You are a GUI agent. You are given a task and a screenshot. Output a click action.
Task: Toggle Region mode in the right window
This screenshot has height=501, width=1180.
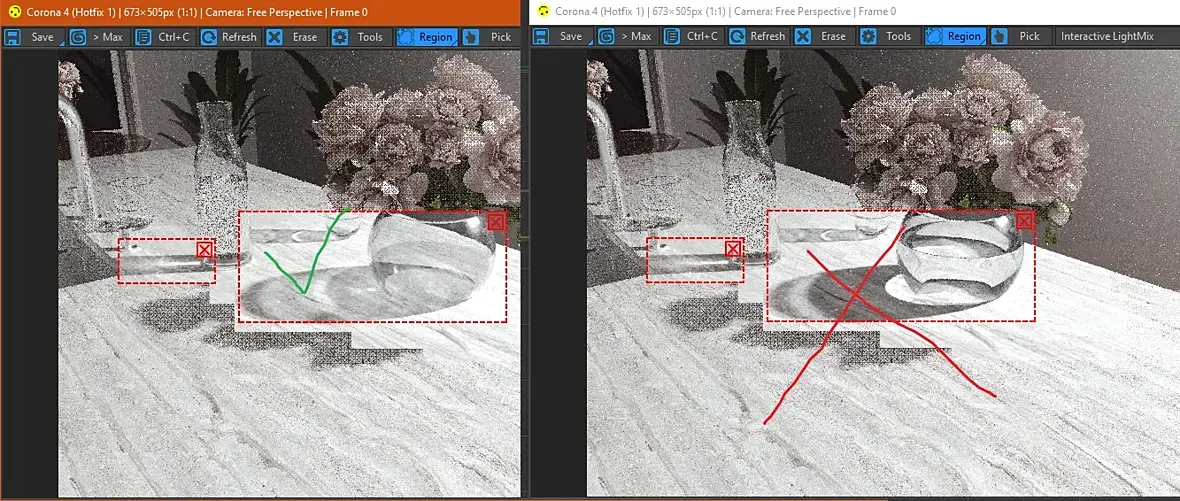click(955, 36)
